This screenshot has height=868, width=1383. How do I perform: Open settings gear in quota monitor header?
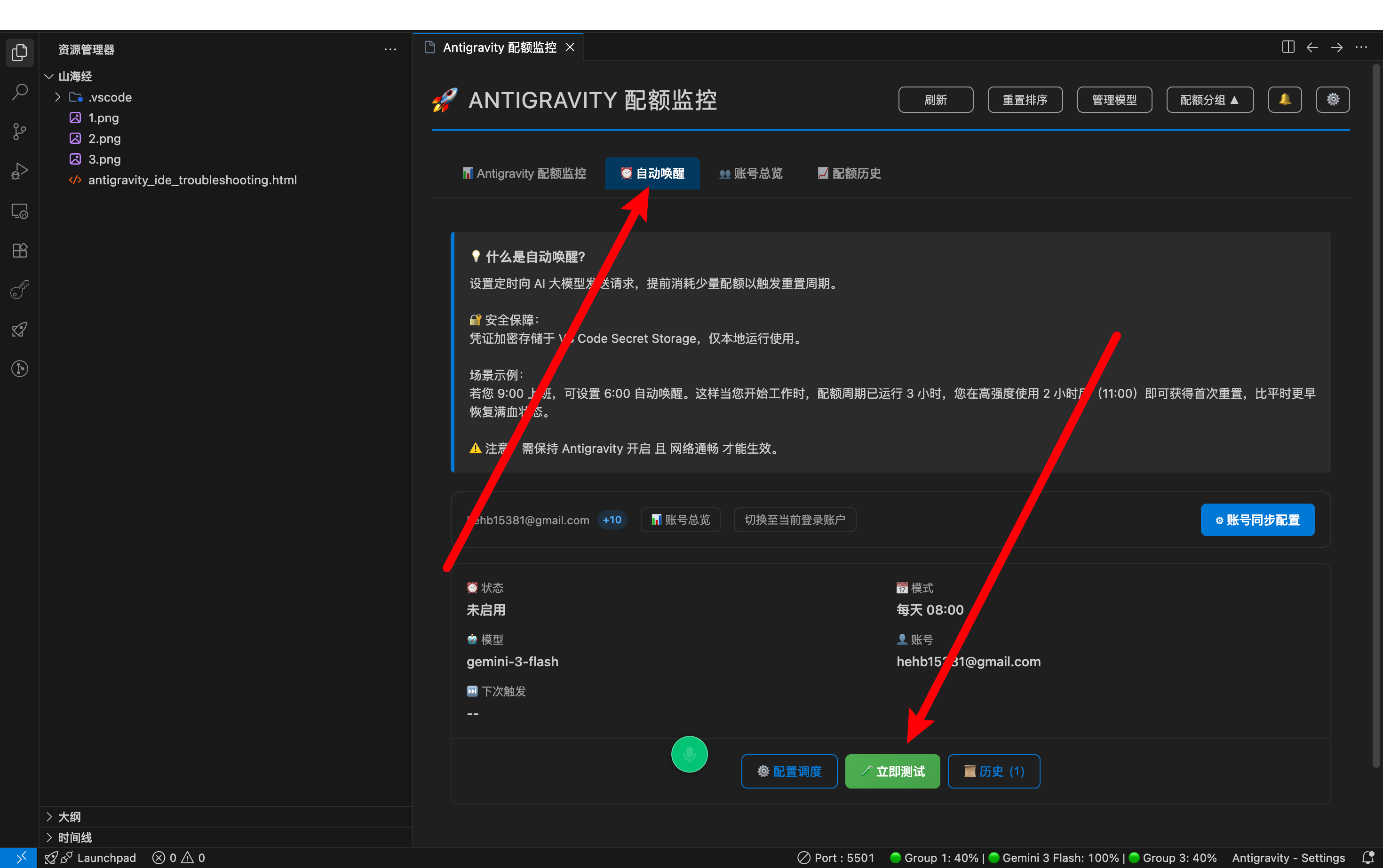tap(1333, 100)
